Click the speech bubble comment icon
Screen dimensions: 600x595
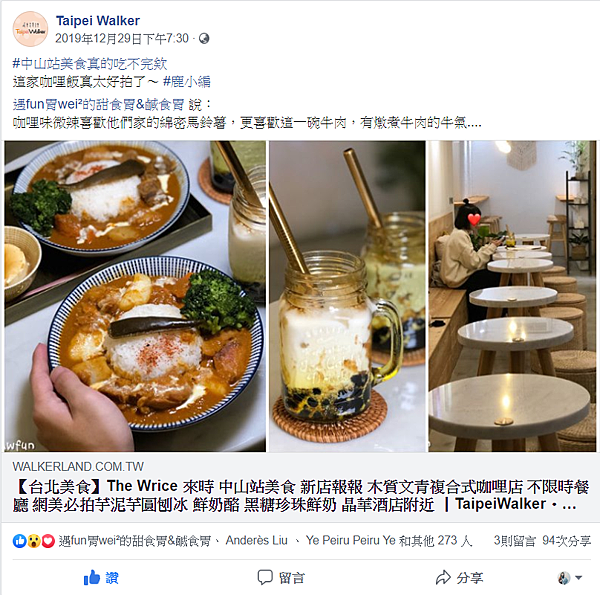pos(265,577)
